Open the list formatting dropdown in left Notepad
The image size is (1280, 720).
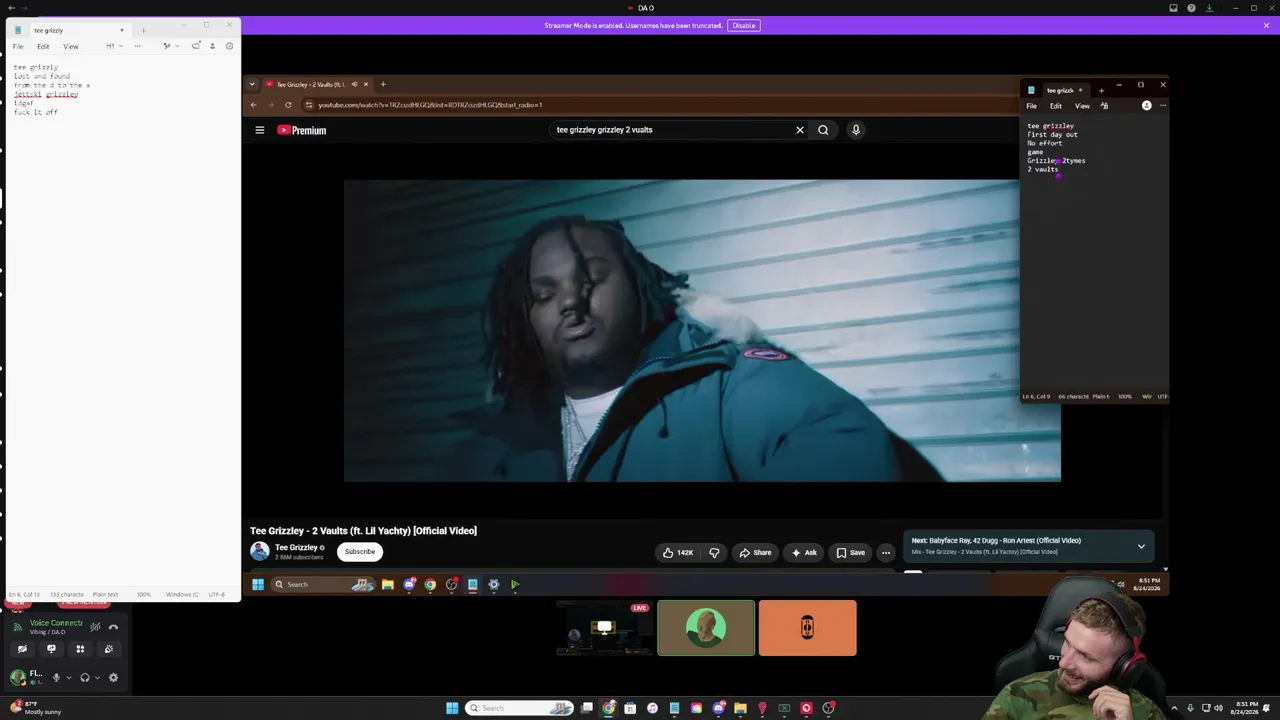coord(171,46)
